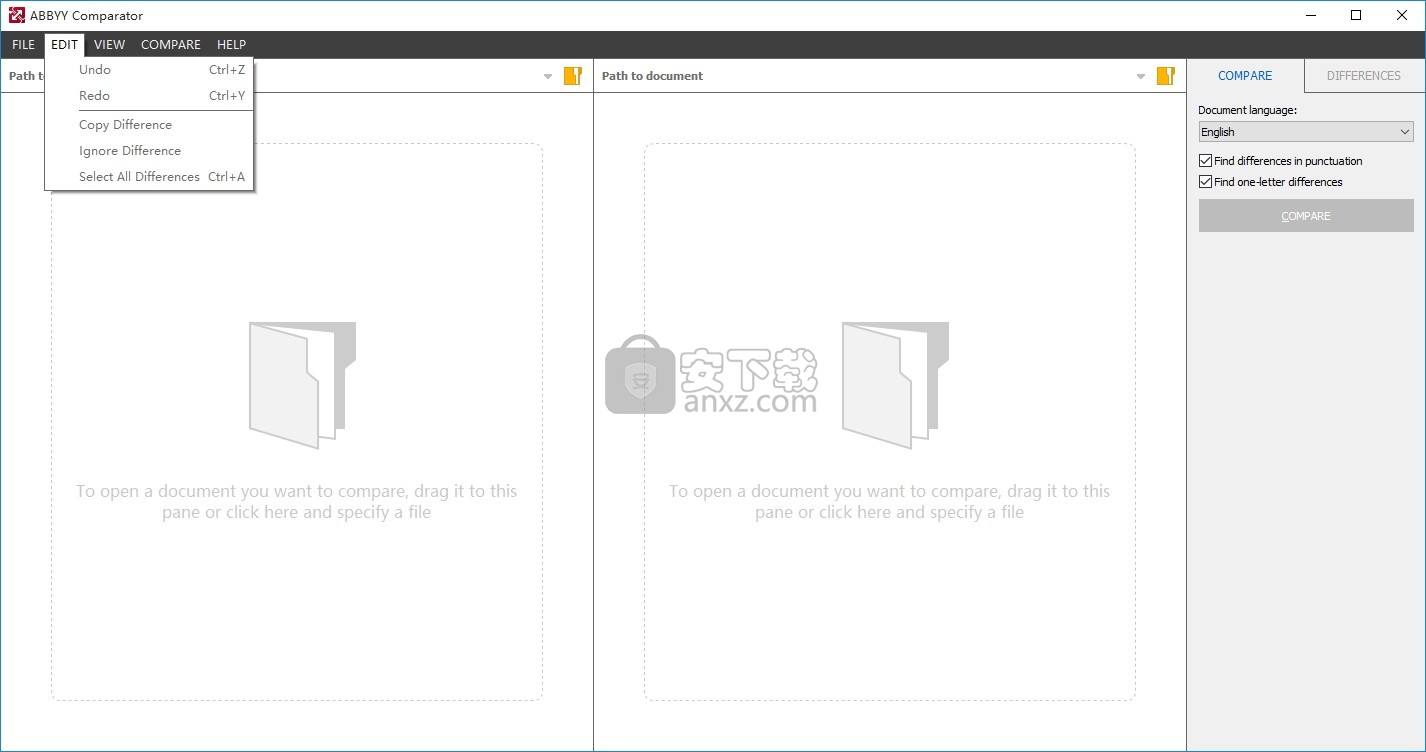
Task: Close the ABBYY Comparator window
Action: tap(1402, 15)
